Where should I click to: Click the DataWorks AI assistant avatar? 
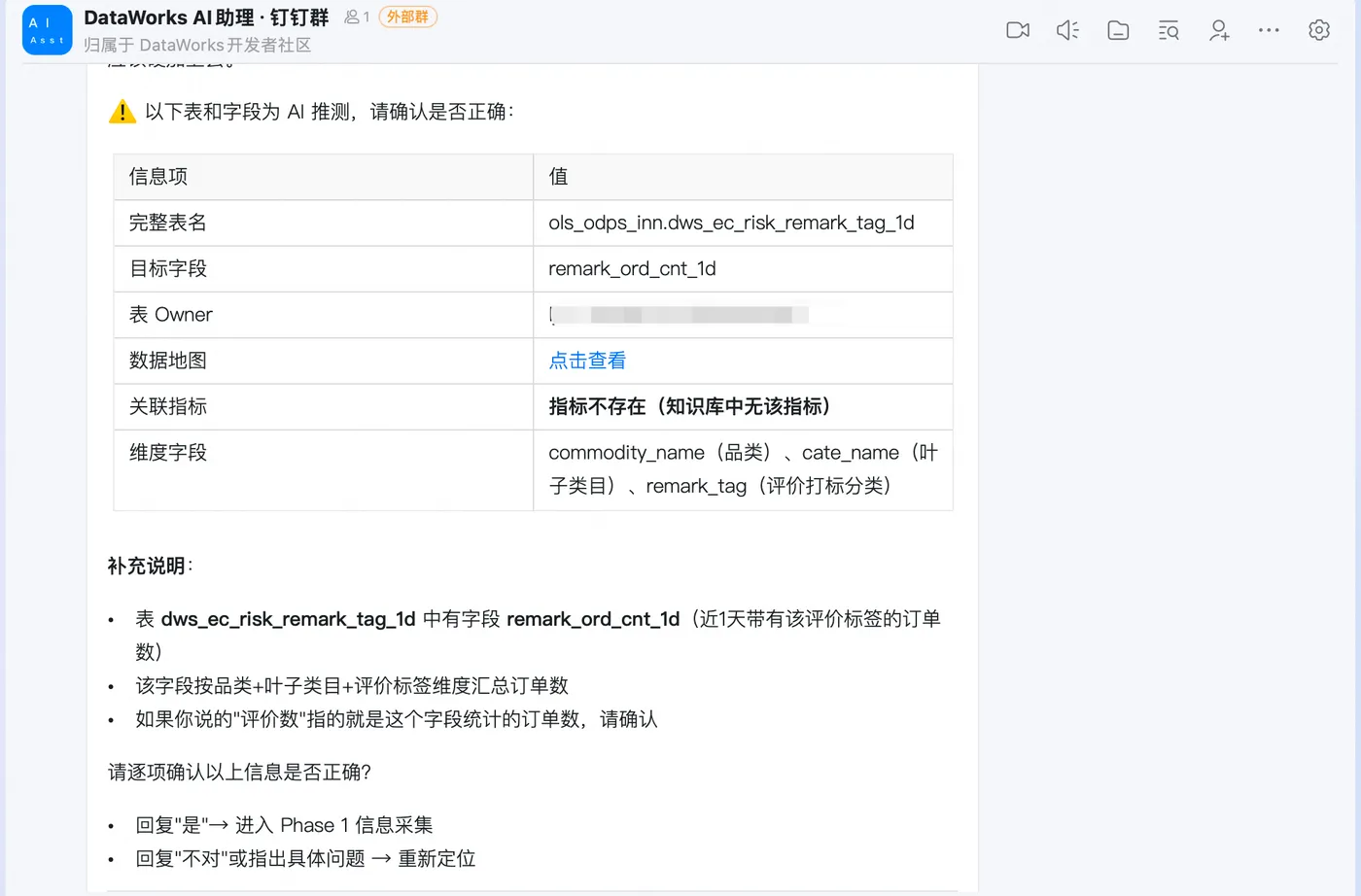(x=47, y=30)
